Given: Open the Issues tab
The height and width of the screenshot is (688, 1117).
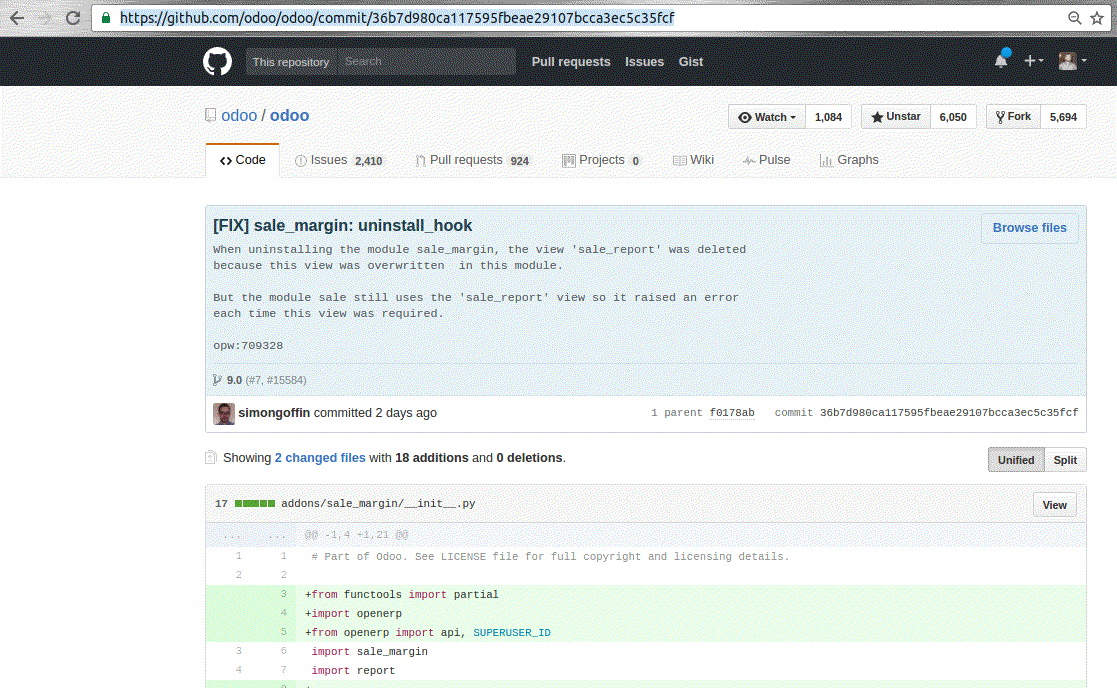Looking at the screenshot, I should tap(338, 160).
